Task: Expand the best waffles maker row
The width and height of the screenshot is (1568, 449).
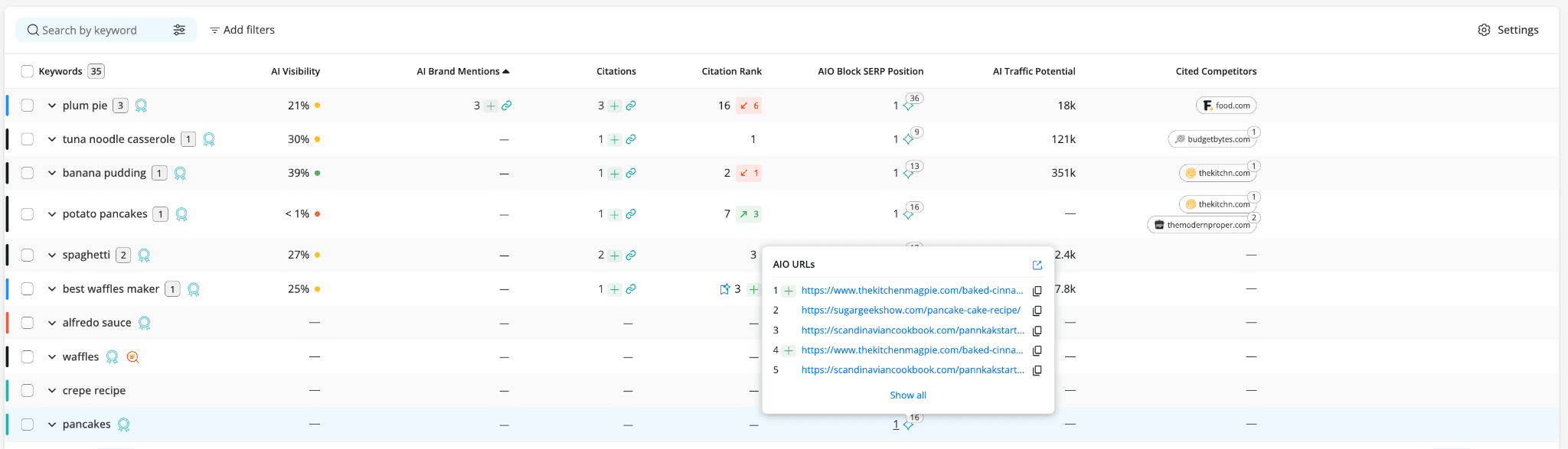Action: pyautogui.click(x=52, y=289)
